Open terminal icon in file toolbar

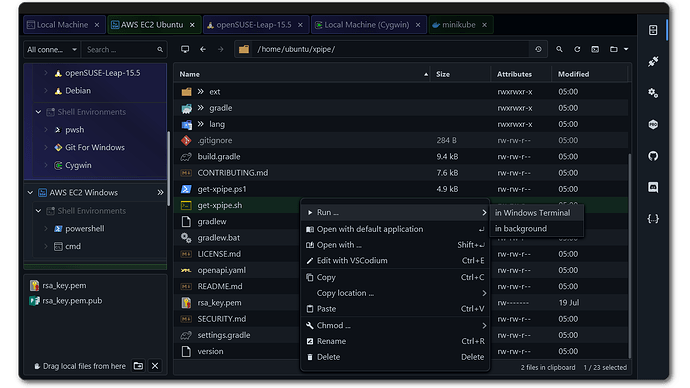(595, 49)
